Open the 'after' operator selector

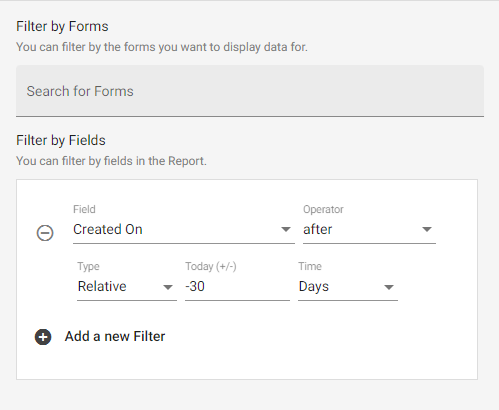point(369,230)
